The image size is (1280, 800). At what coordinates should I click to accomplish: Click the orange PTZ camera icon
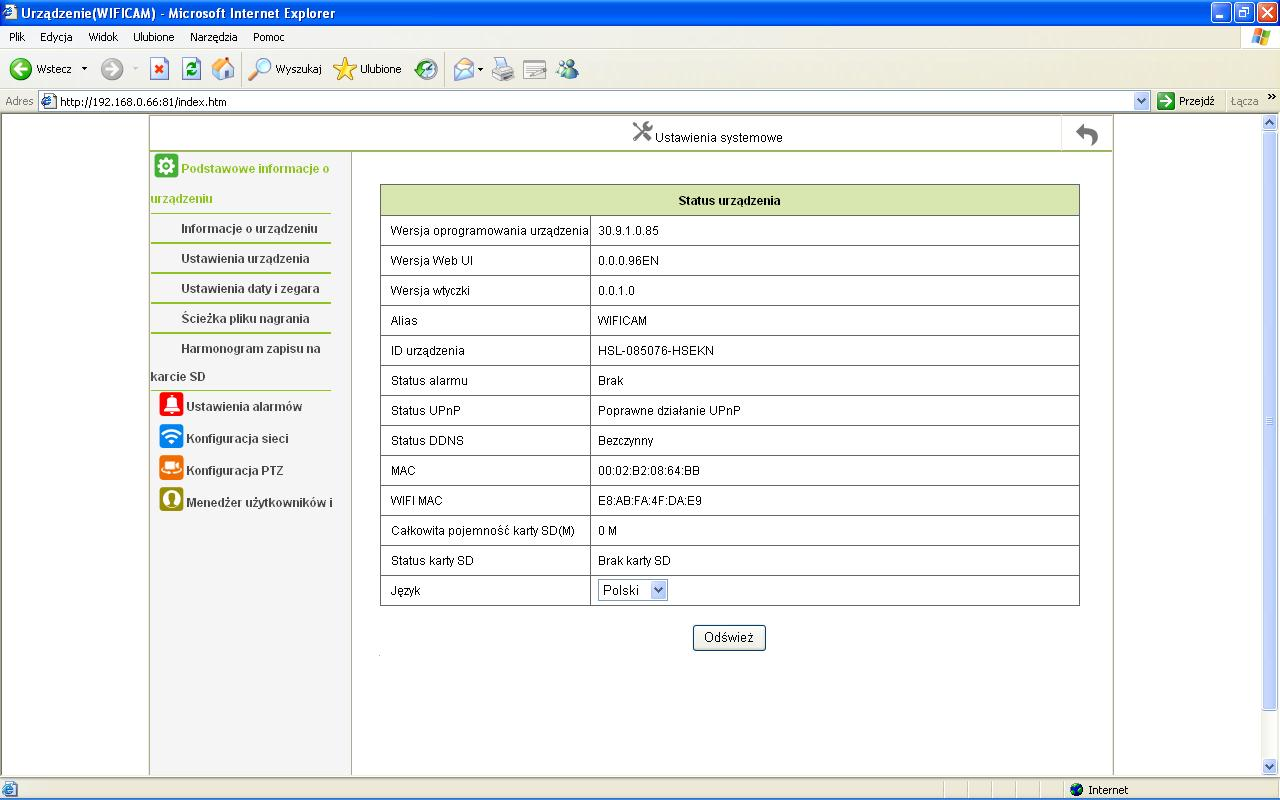(172, 468)
